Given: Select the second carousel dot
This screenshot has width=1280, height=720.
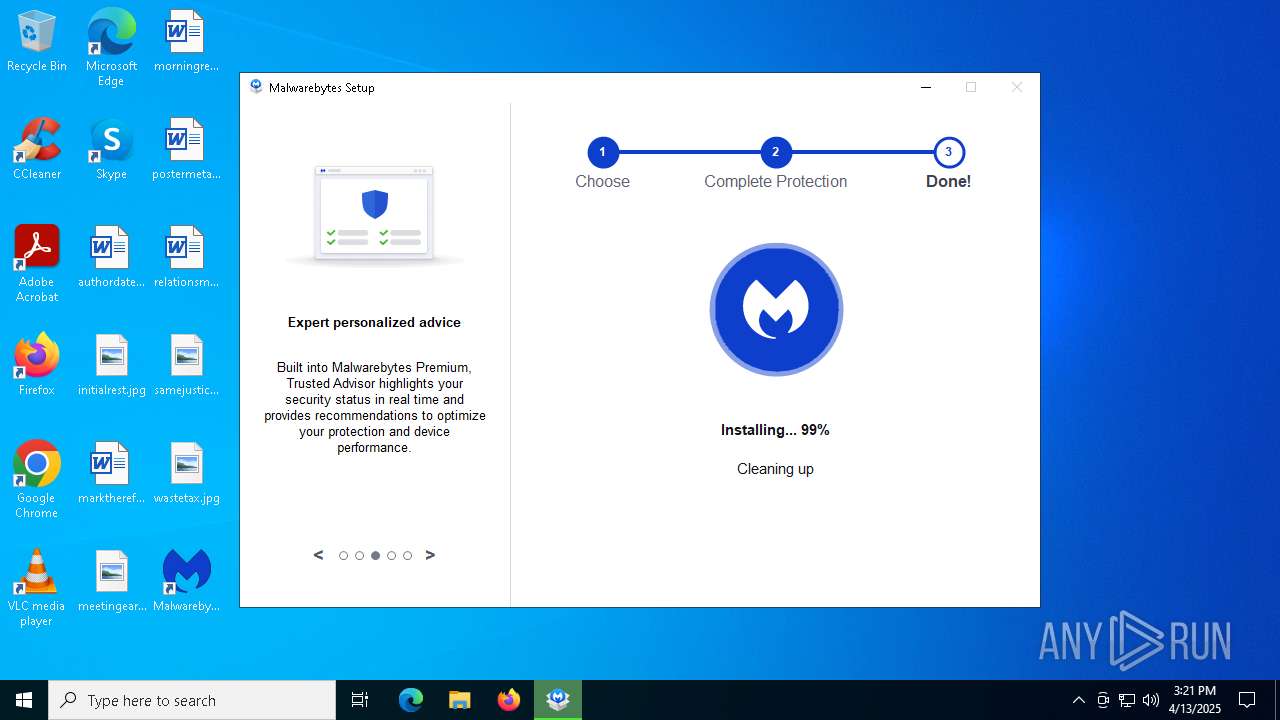Looking at the screenshot, I should [359, 556].
